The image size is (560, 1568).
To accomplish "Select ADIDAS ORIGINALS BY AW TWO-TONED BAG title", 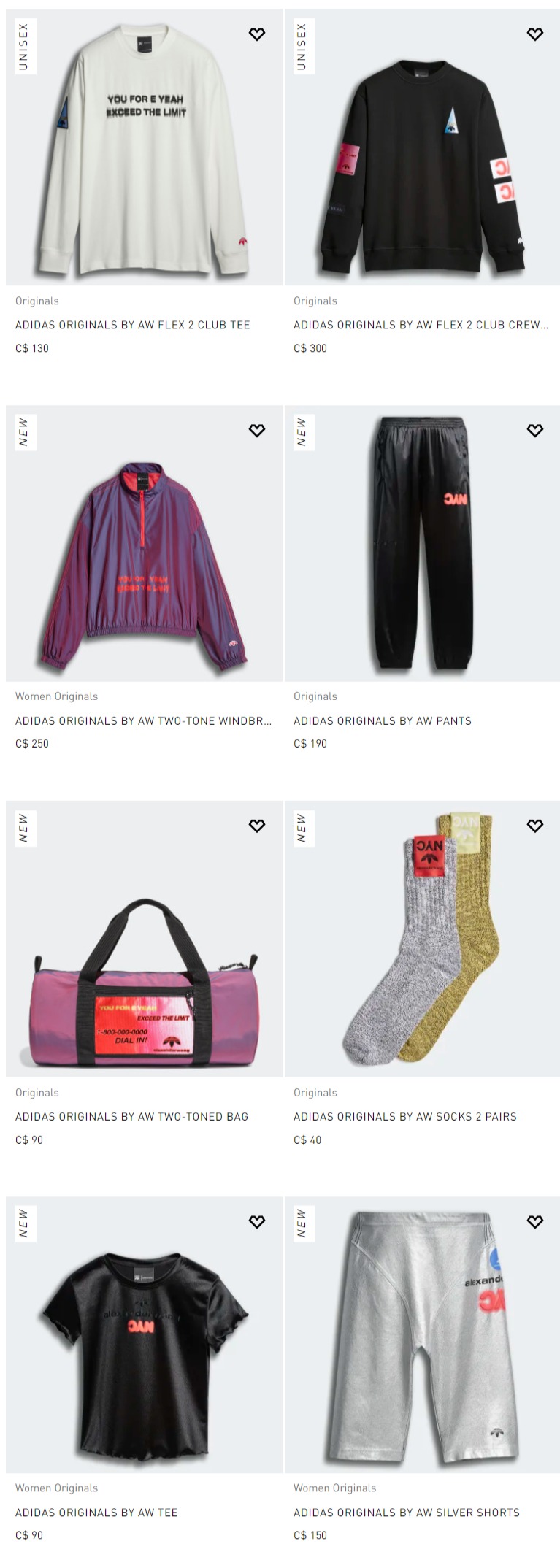I will coord(132,1117).
